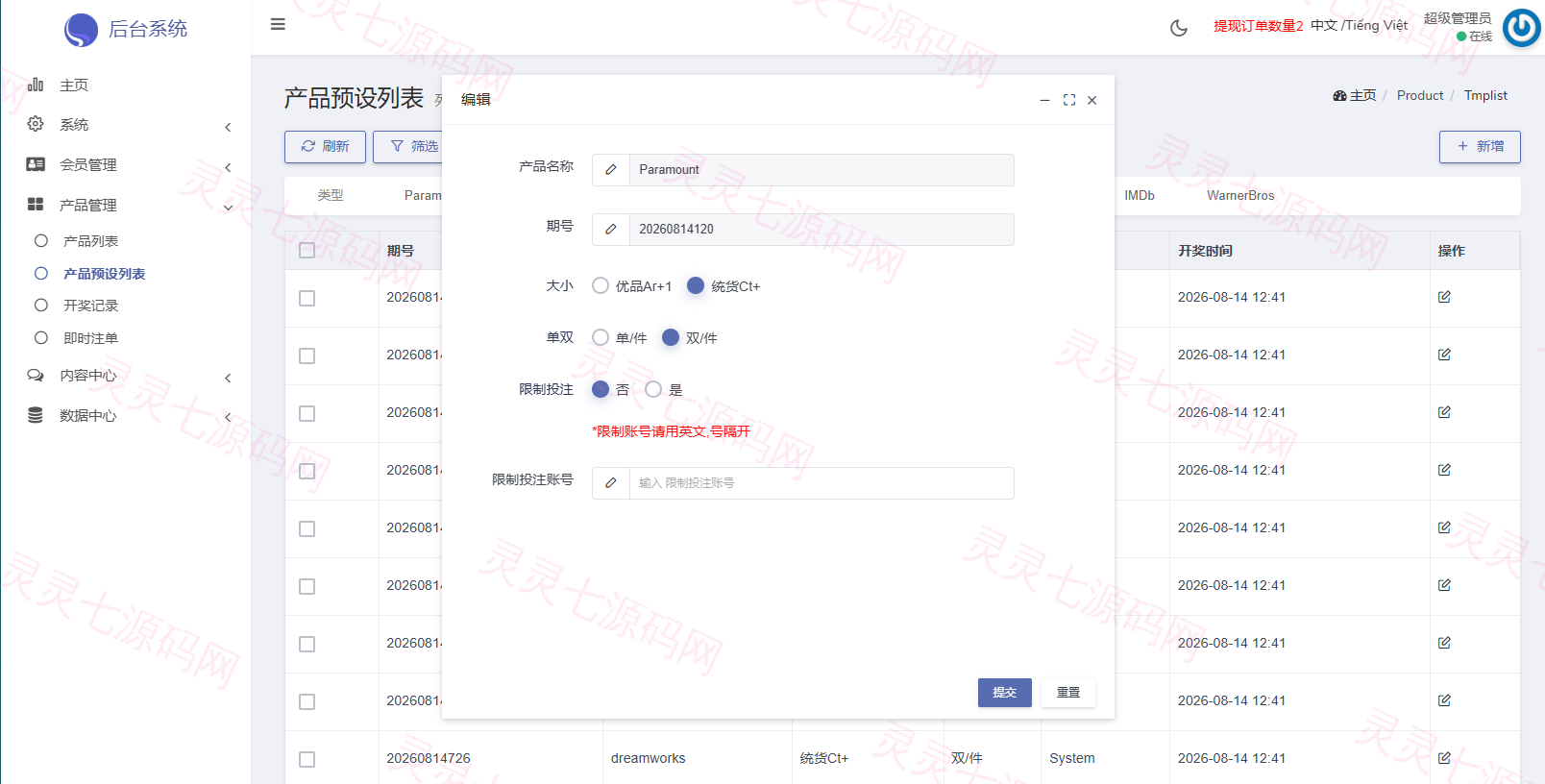Screen dimensions: 1545x784
Task: Click the 后台系统 logo icon
Action: pyautogui.click(x=81, y=30)
